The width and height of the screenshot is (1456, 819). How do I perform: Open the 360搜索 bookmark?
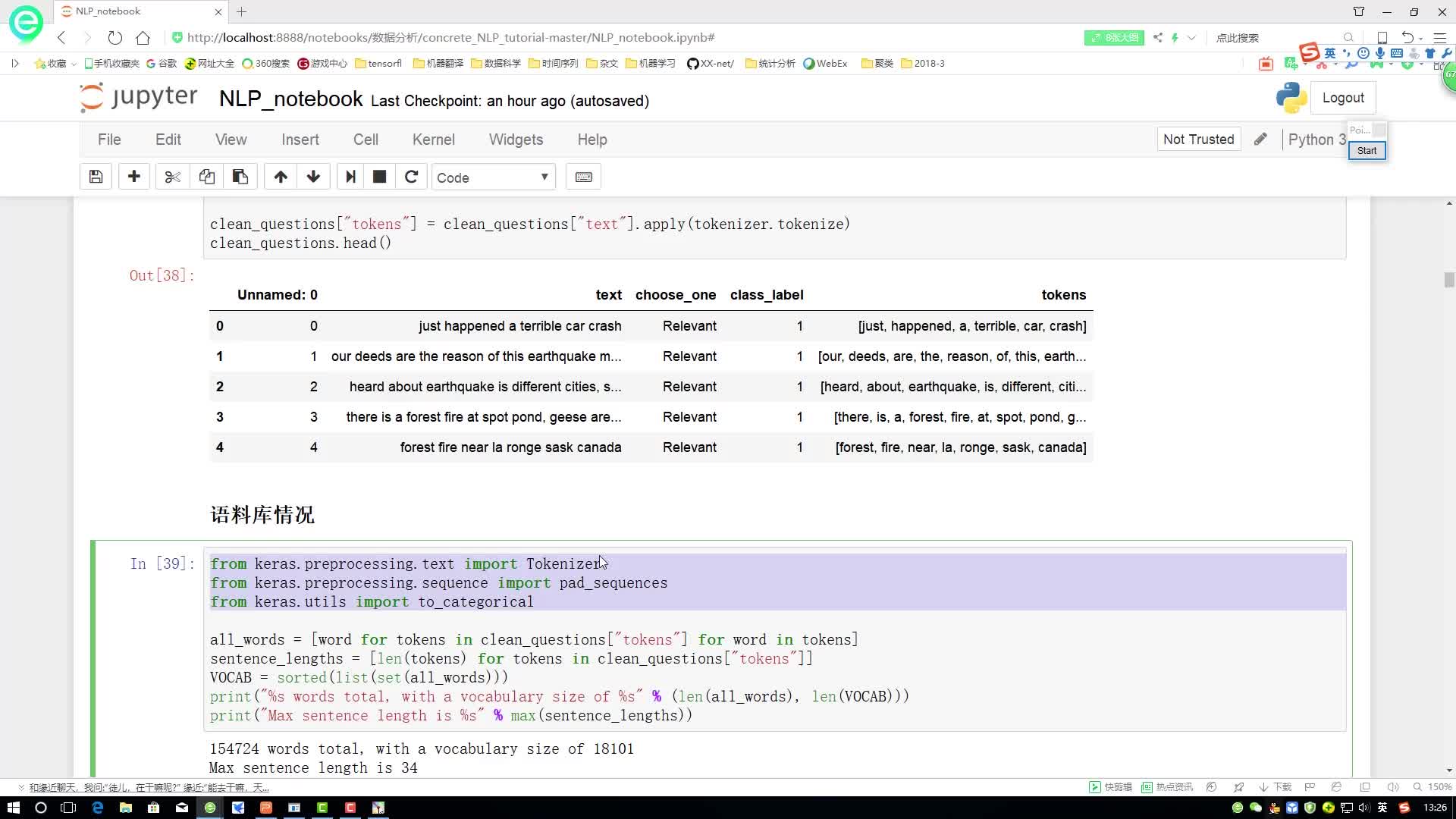pos(265,63)
